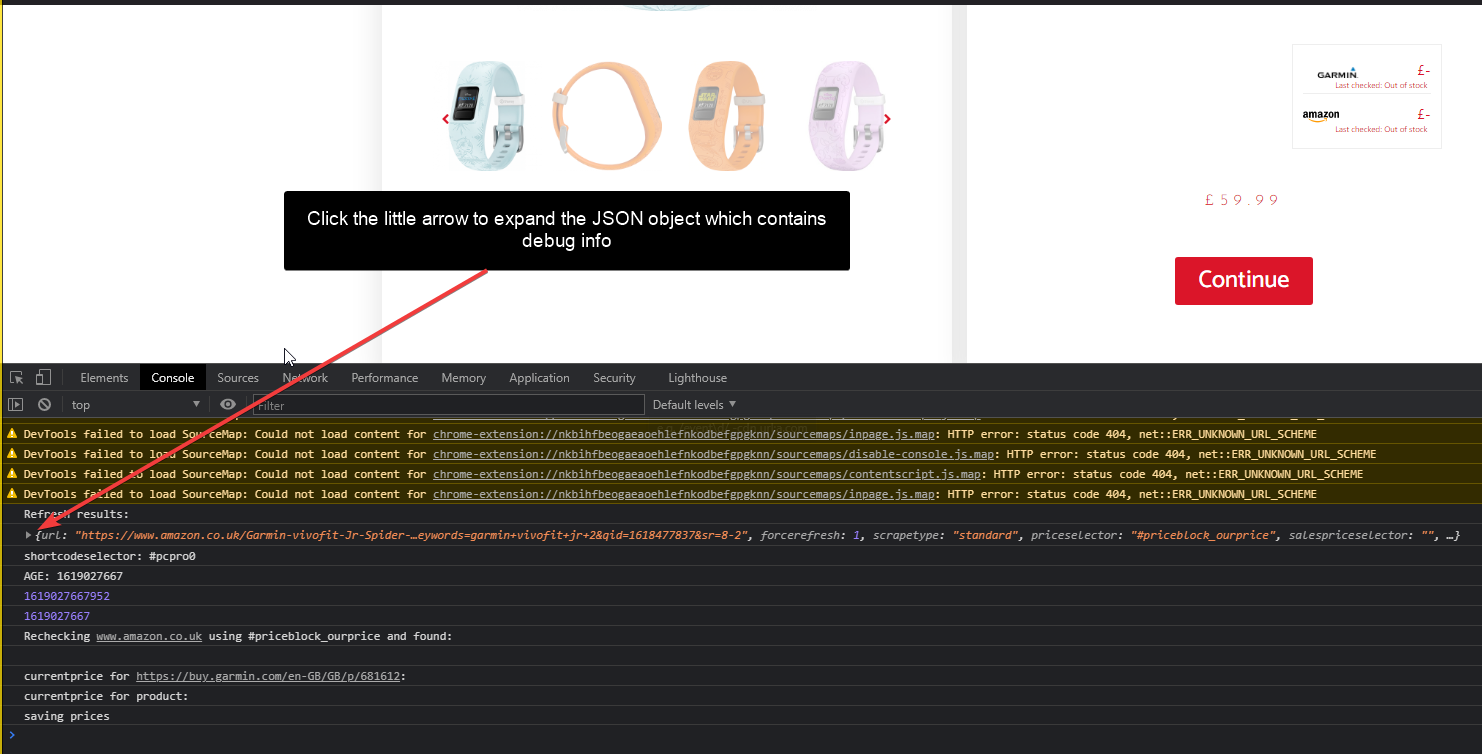Open the Lighthouse tab
The image size is (1482, 754).
coord(698,378)
